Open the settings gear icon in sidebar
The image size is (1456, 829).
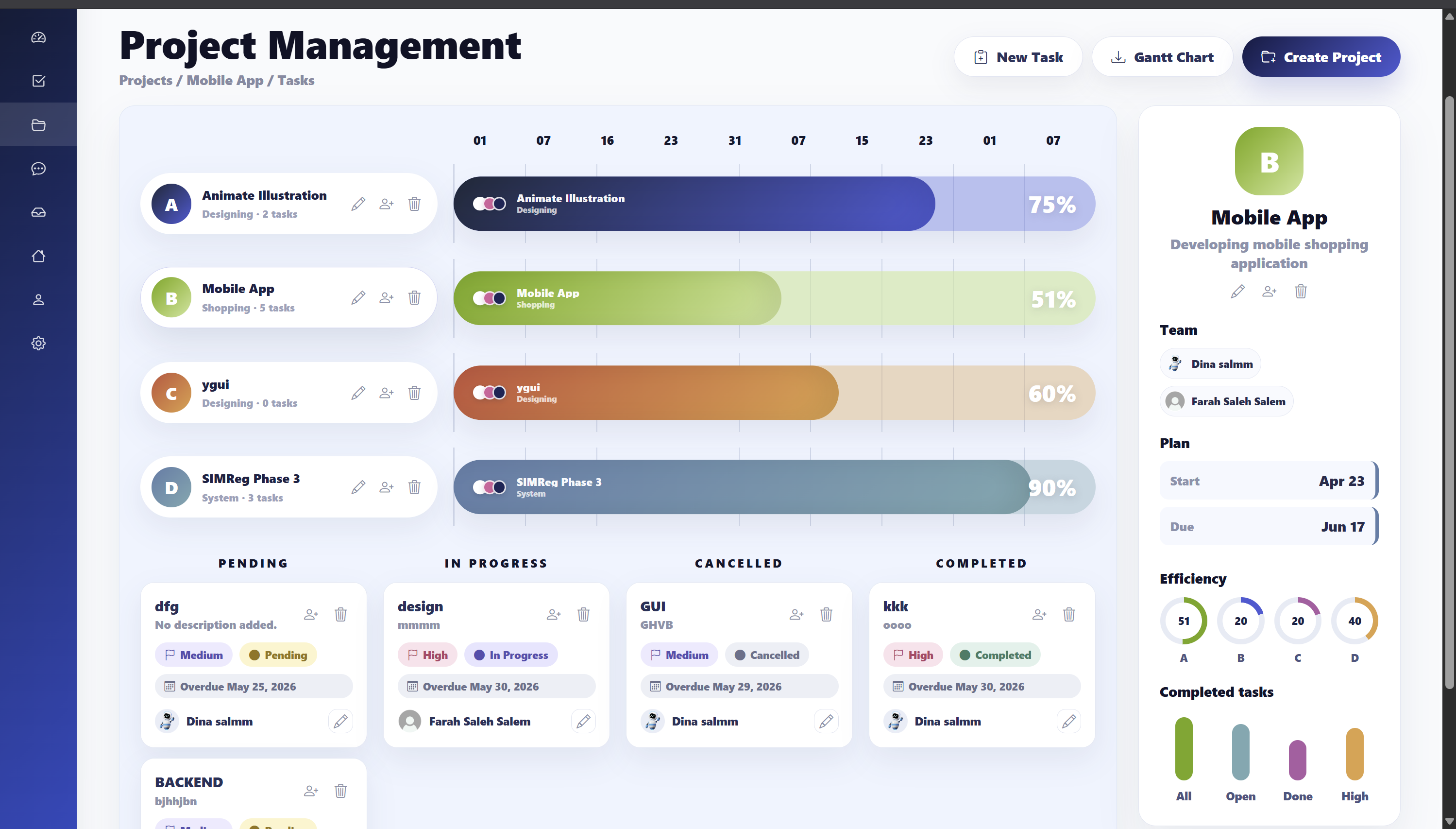pos(38,344)
